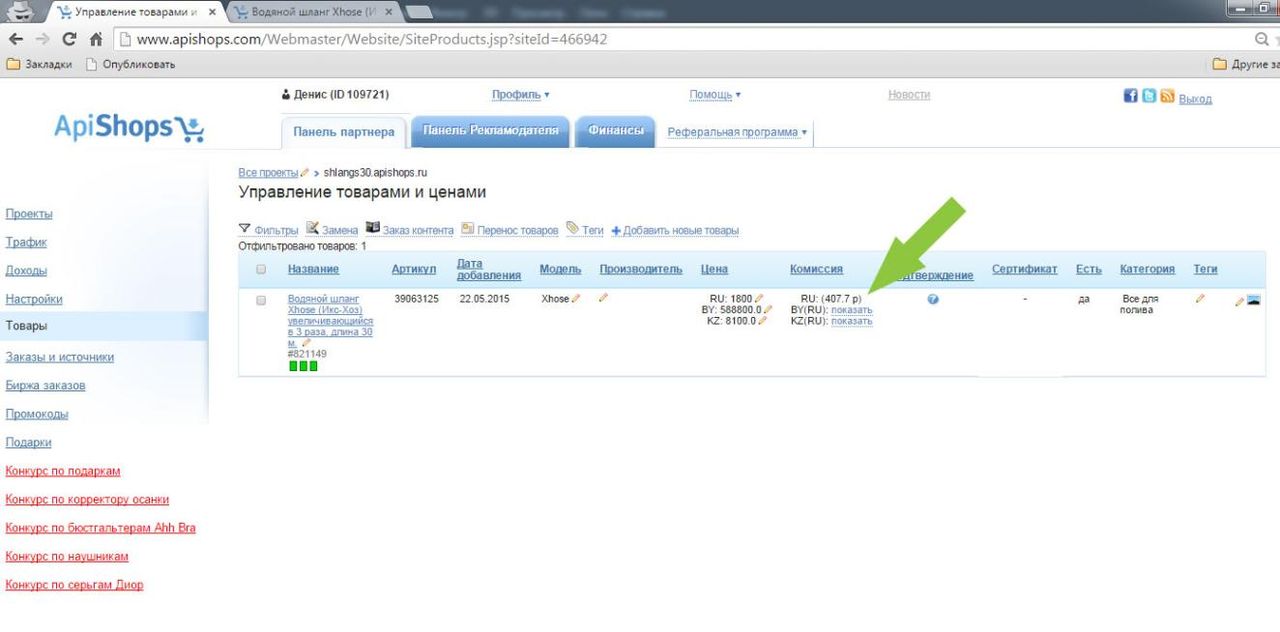Open the Финансы tab
1280x632 pixels.
coord(616,131)
